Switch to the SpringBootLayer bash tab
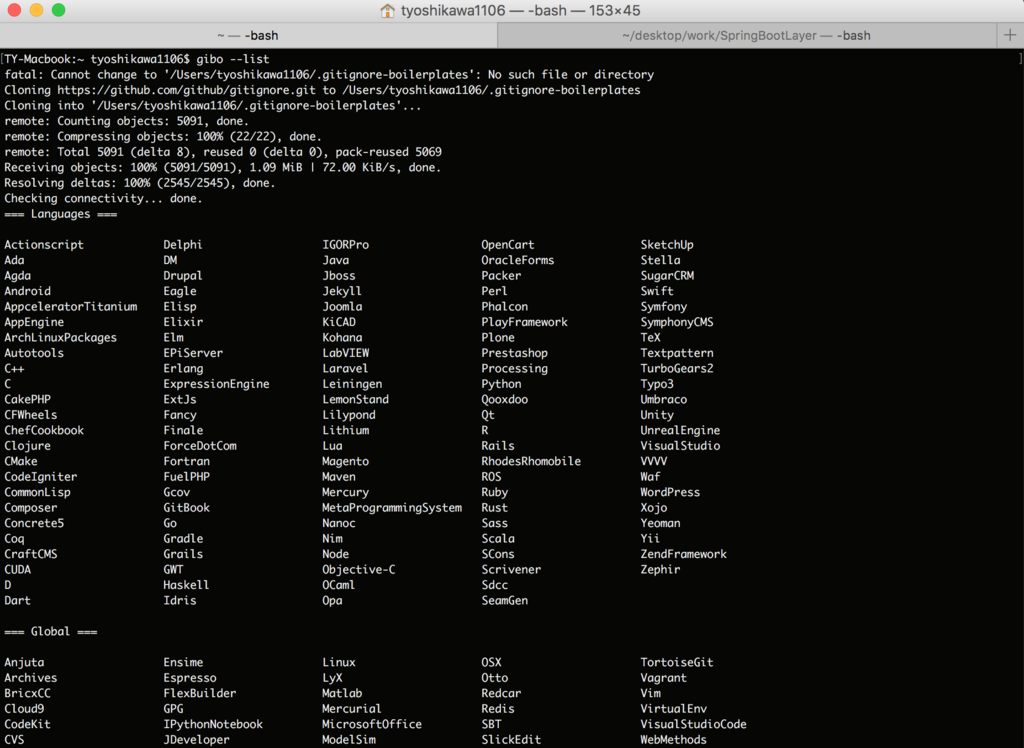1024x748 pixels. tap(746, 35)
